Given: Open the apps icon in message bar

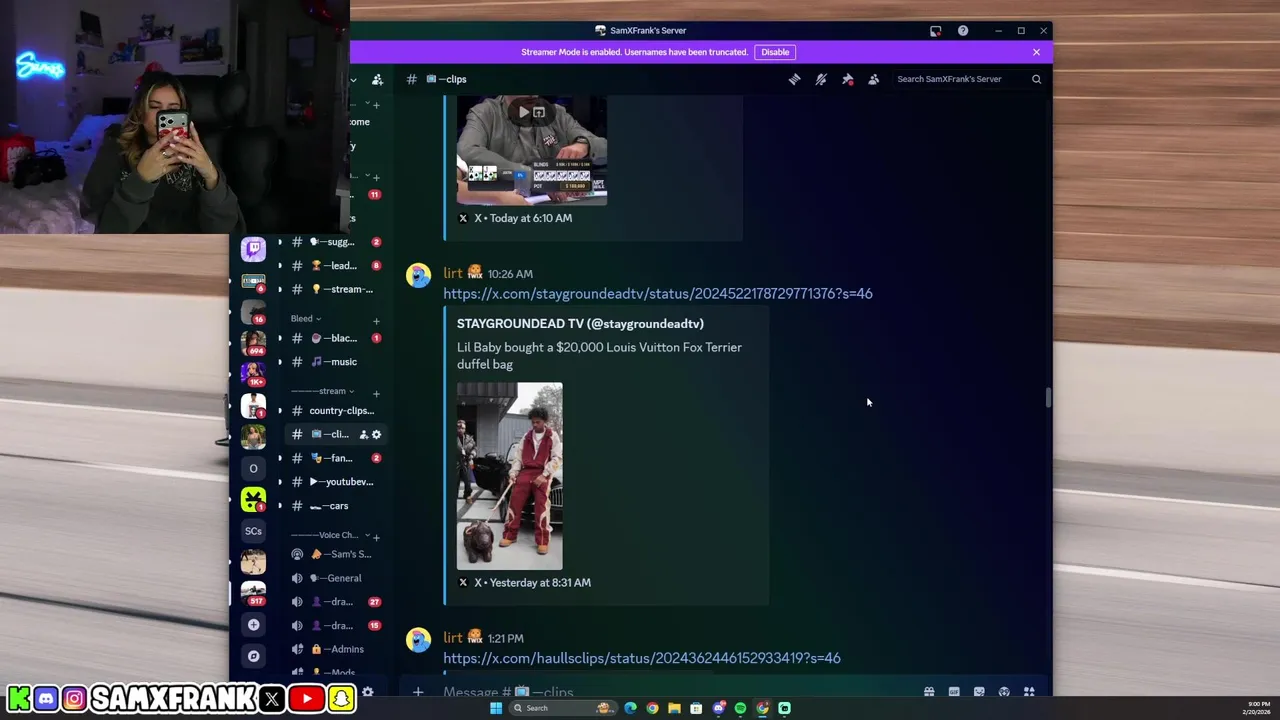Looking at the screenshot, I should tap(1029, 691).
